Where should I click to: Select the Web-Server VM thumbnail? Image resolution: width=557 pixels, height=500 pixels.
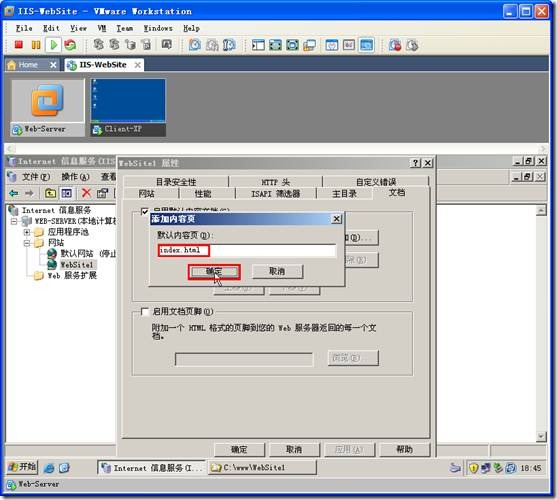click(x=48, y=108)
